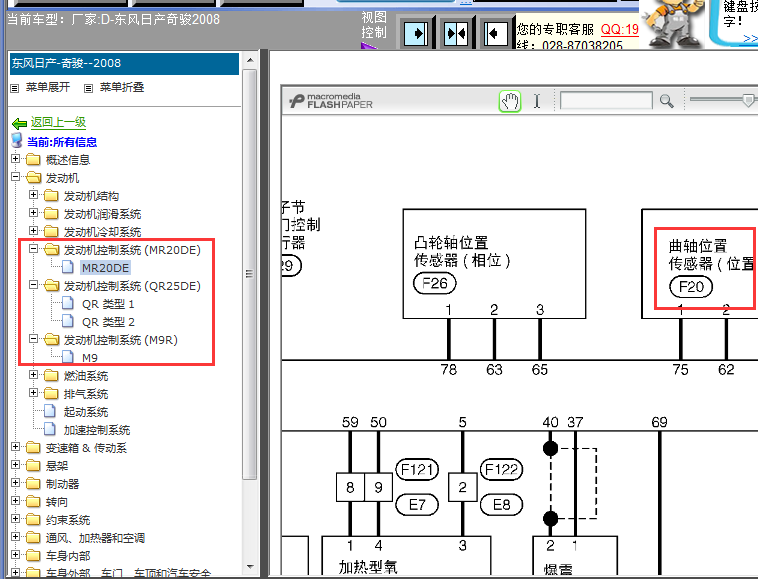Click the 菜单折叠 icon
The image size is (758, 579).
(88, 88)
